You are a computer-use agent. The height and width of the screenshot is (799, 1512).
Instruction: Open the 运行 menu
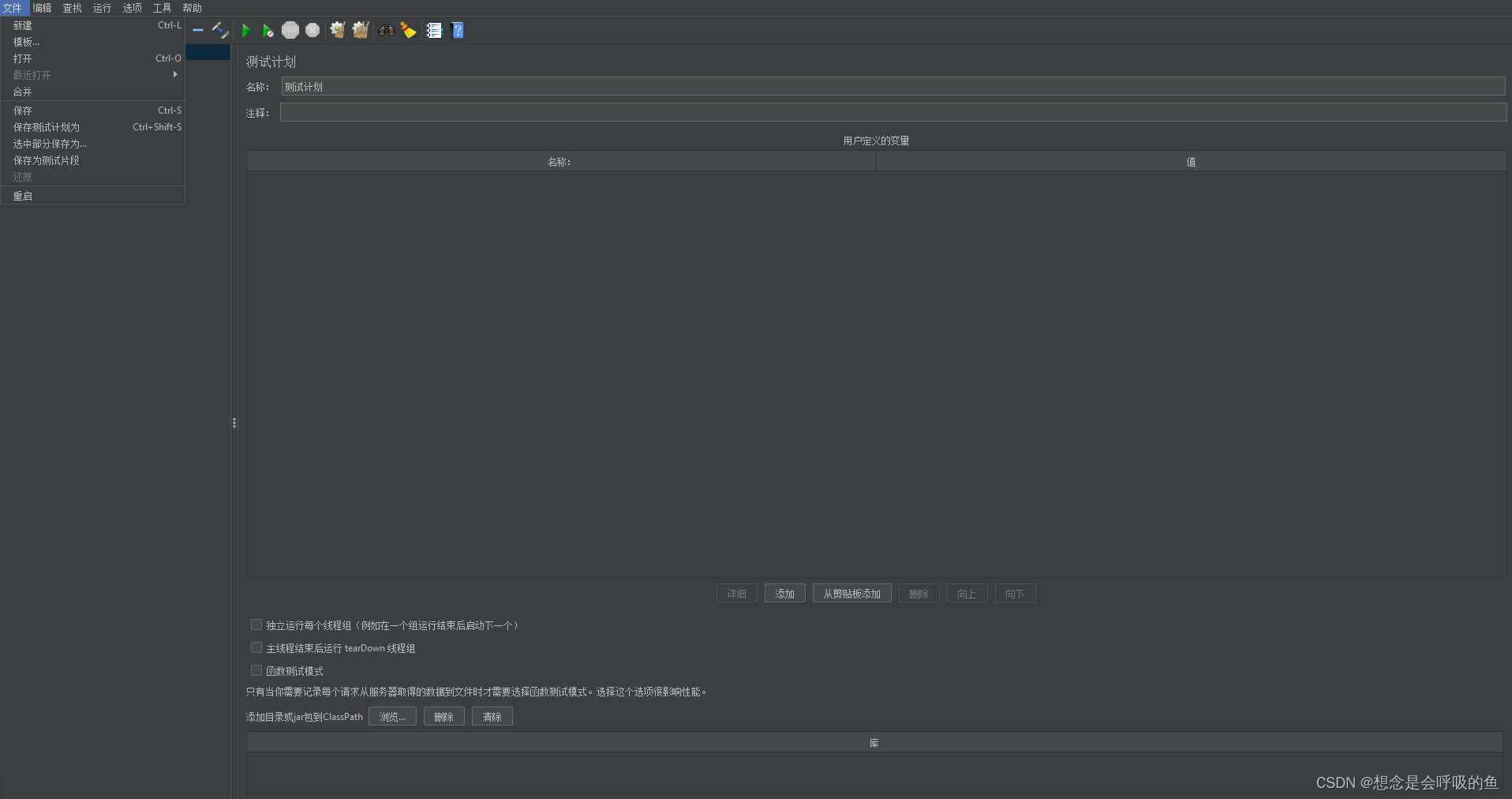coord(102,8)
